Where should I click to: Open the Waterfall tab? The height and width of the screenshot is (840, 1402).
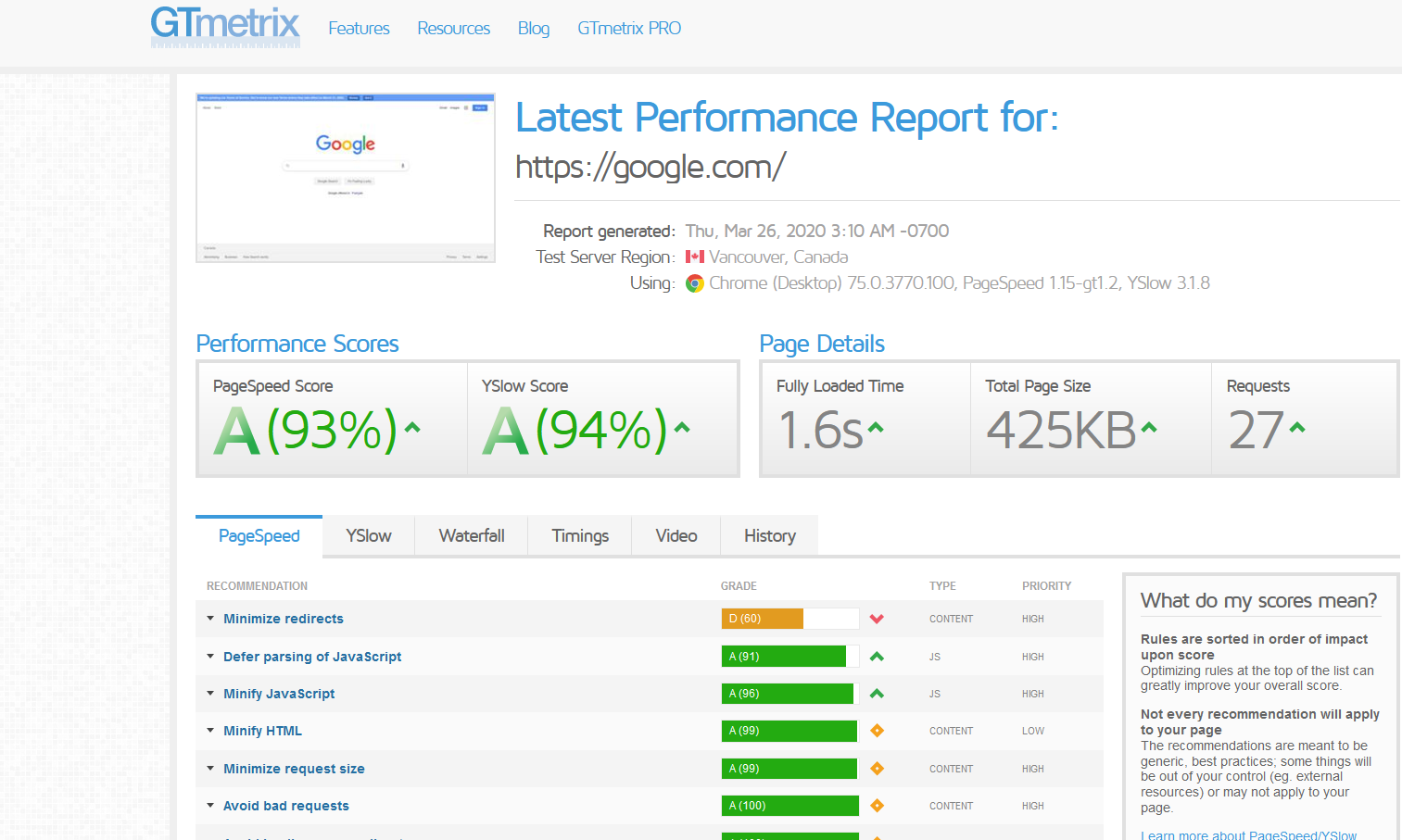472,536
